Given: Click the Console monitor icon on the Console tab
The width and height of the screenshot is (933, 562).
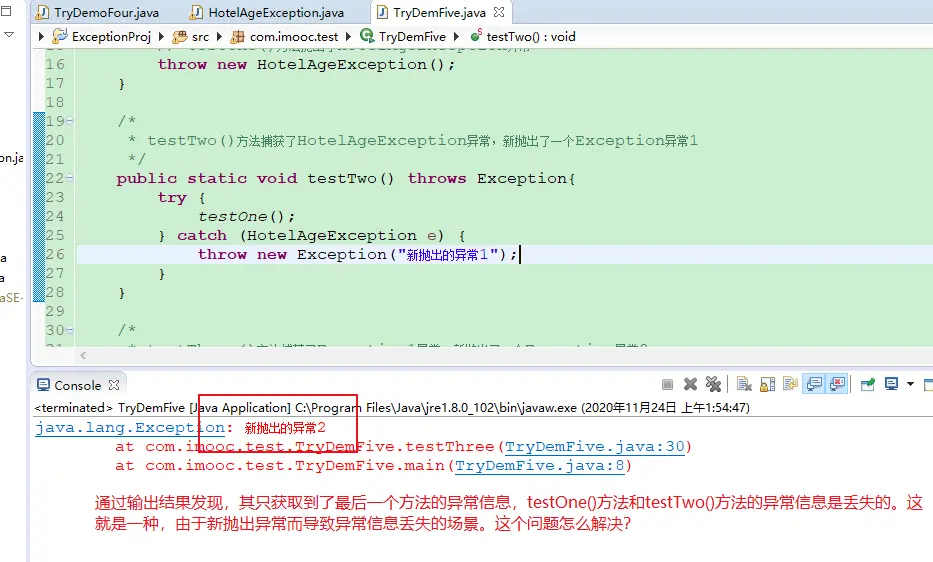Looking at the screenshot, I should click(43, 385).
